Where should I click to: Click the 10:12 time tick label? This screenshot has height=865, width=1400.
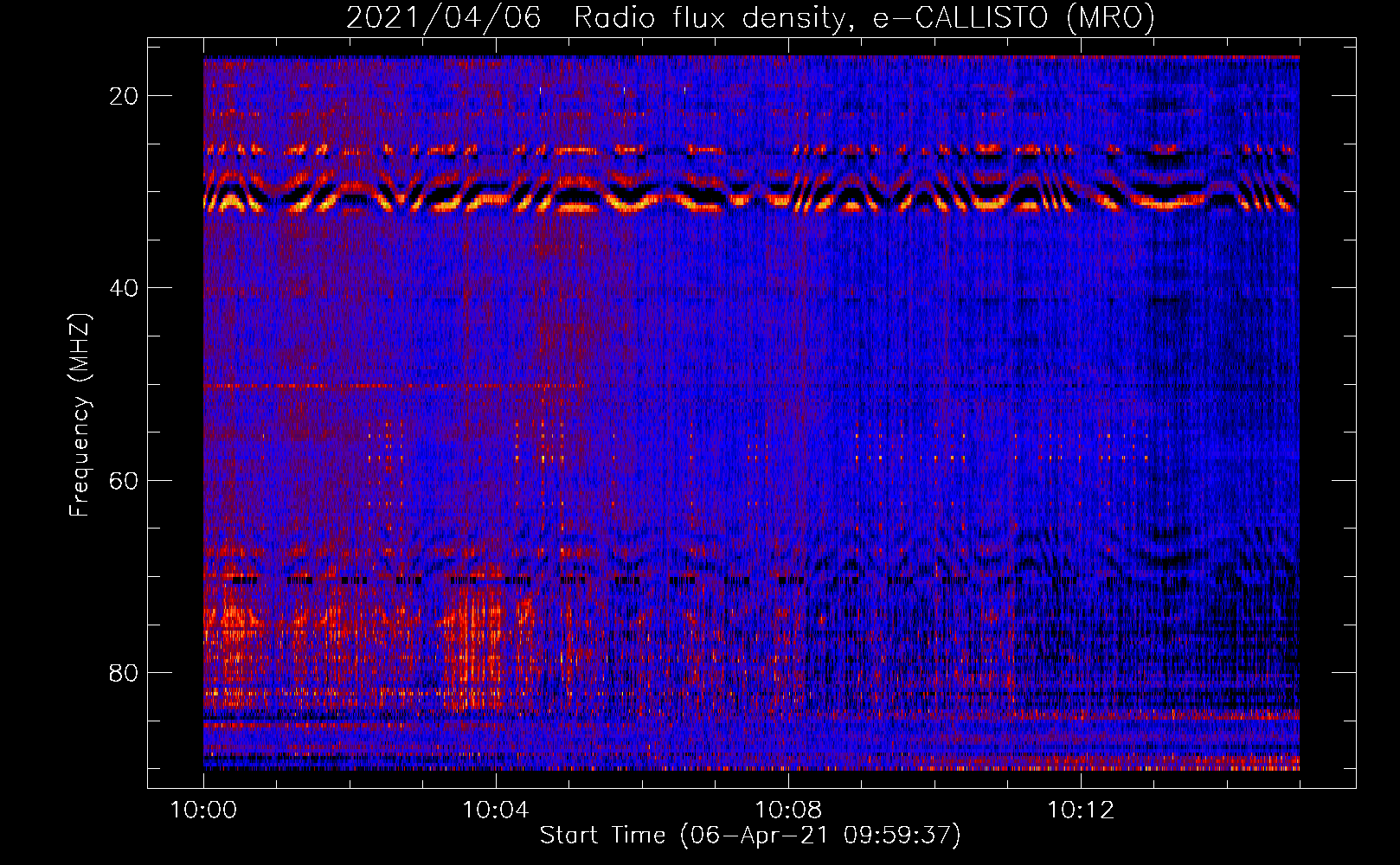[1080, 811]
